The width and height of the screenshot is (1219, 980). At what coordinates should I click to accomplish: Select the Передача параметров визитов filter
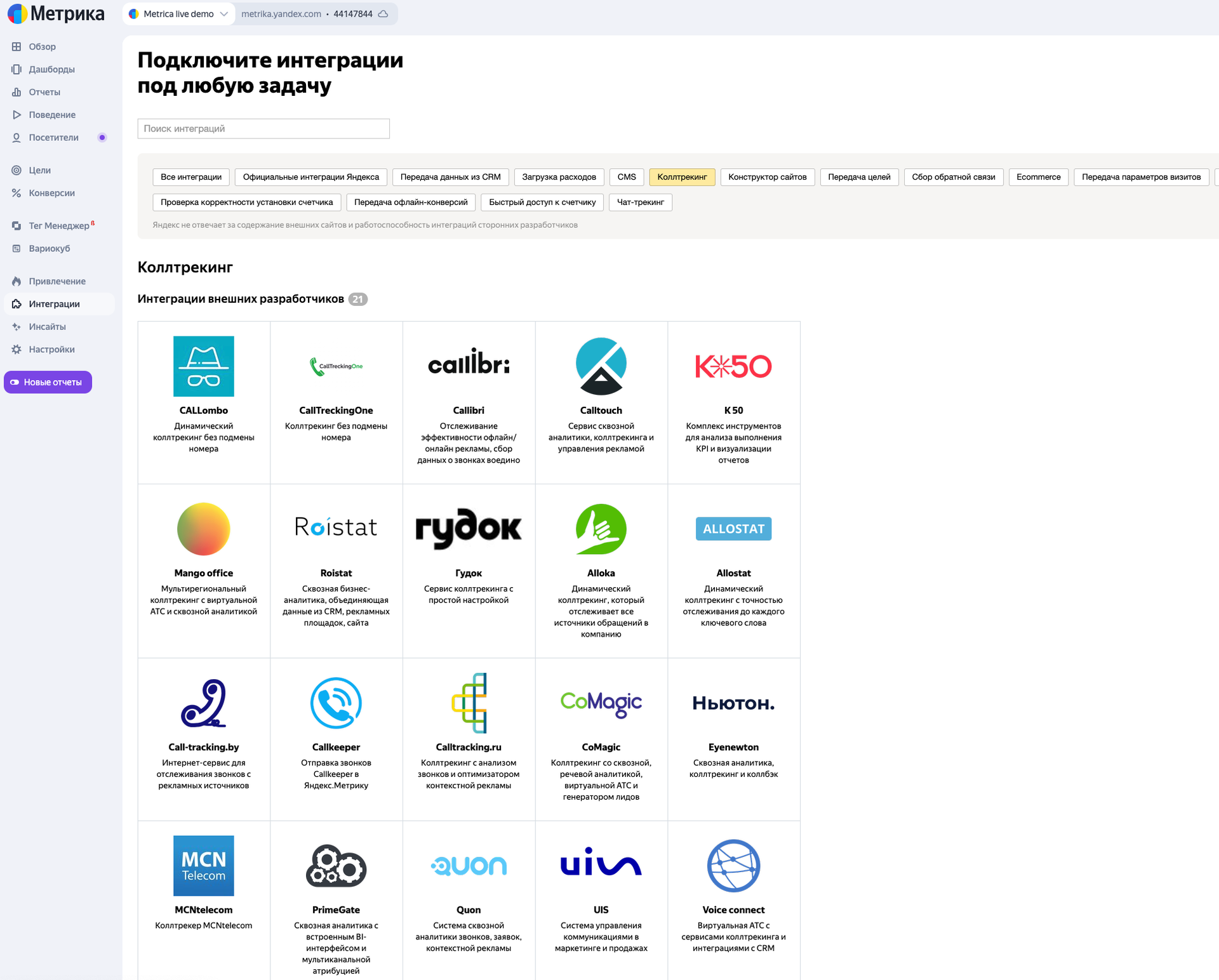click(x=1142, y=177)
